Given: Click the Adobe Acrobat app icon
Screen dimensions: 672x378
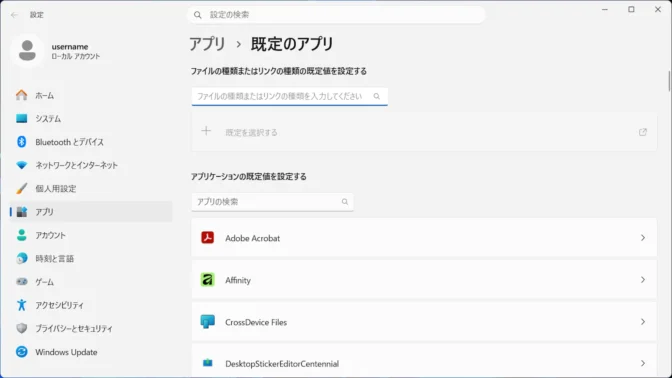Looking at the screenshot, I should click(207, 237).
